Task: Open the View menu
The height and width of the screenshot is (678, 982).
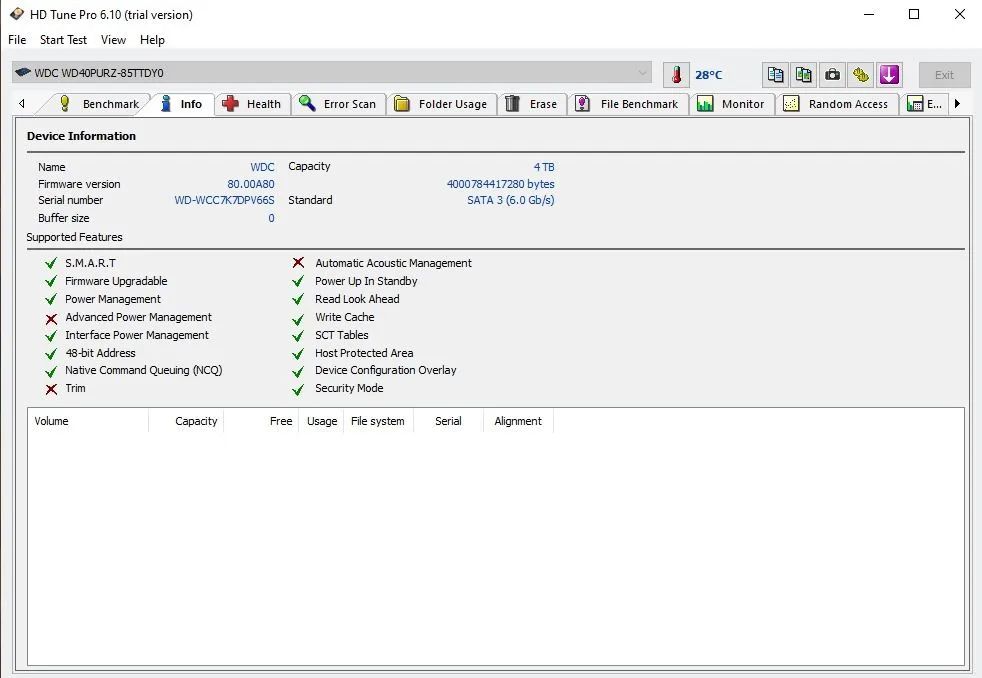Action: pyautogui.click(x=113, y=39)
